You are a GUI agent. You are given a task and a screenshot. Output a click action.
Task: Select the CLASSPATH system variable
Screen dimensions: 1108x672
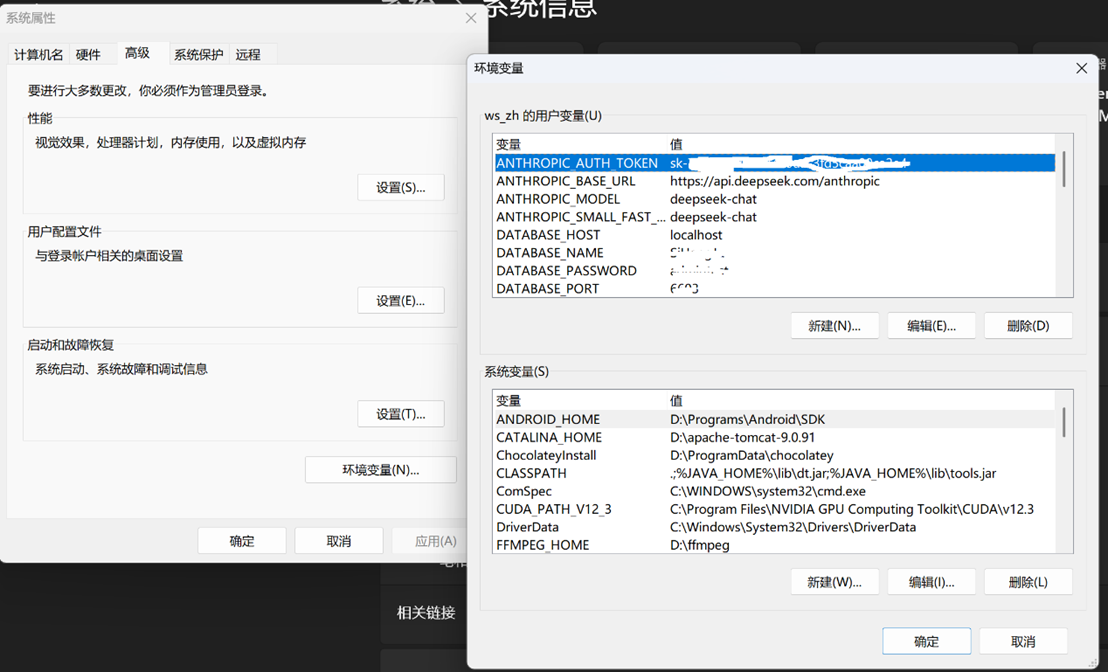coord(530,473)
